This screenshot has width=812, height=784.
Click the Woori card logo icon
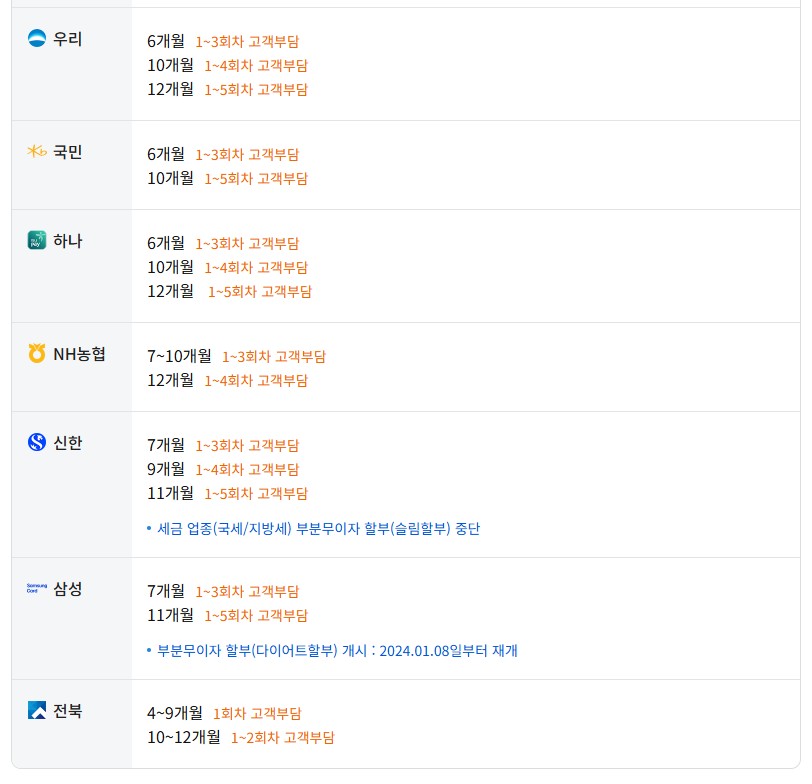click(x=37, y=39)
